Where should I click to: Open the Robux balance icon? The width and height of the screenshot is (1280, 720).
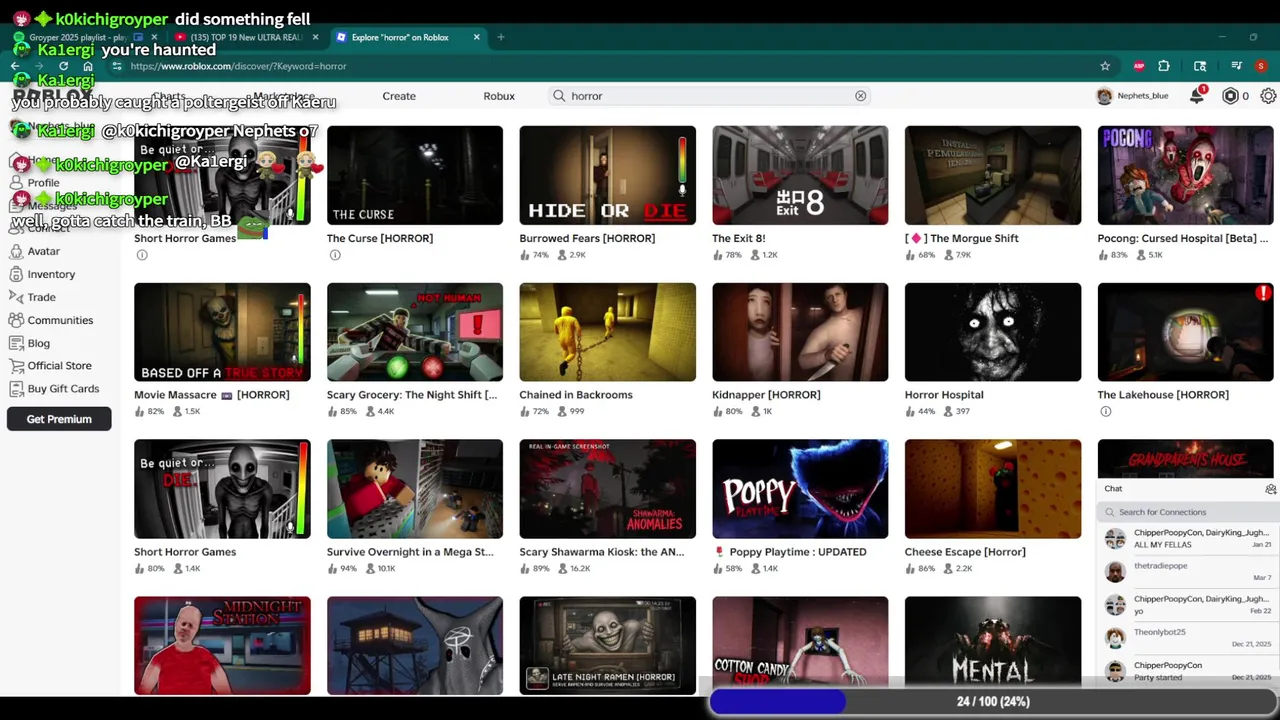(x=1231, y=96)
